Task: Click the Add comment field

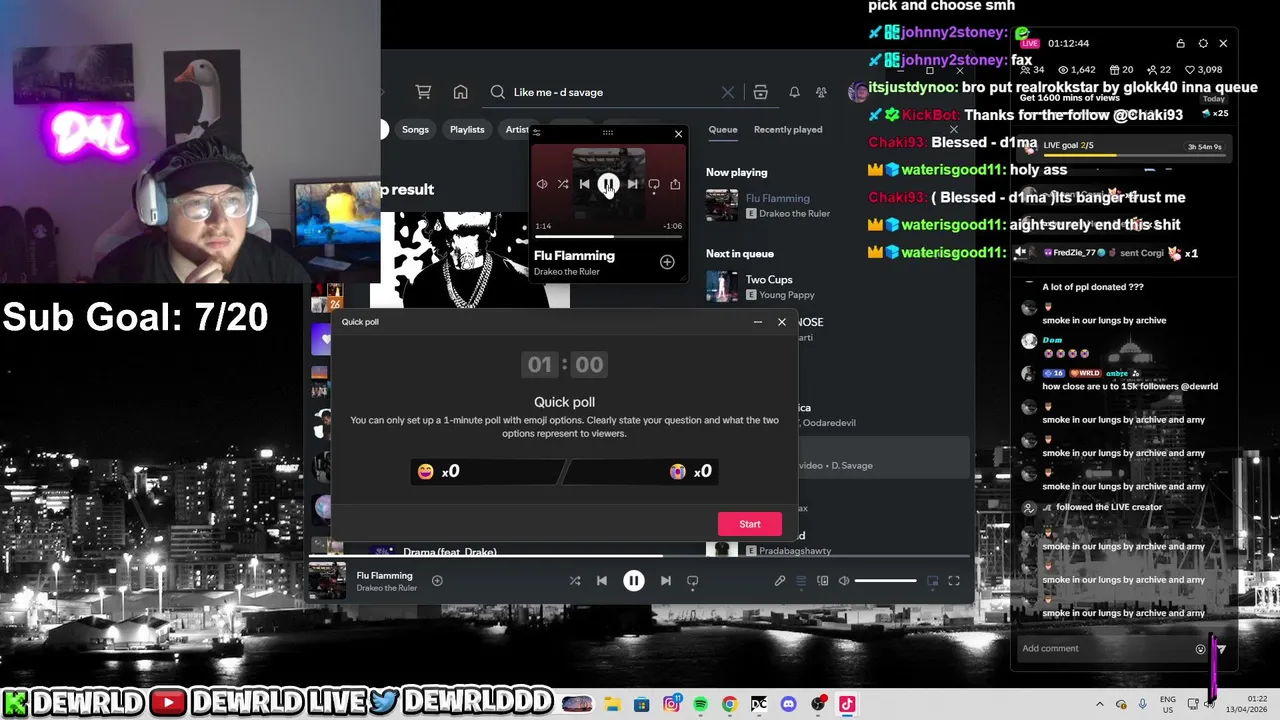Action: 1105,648
